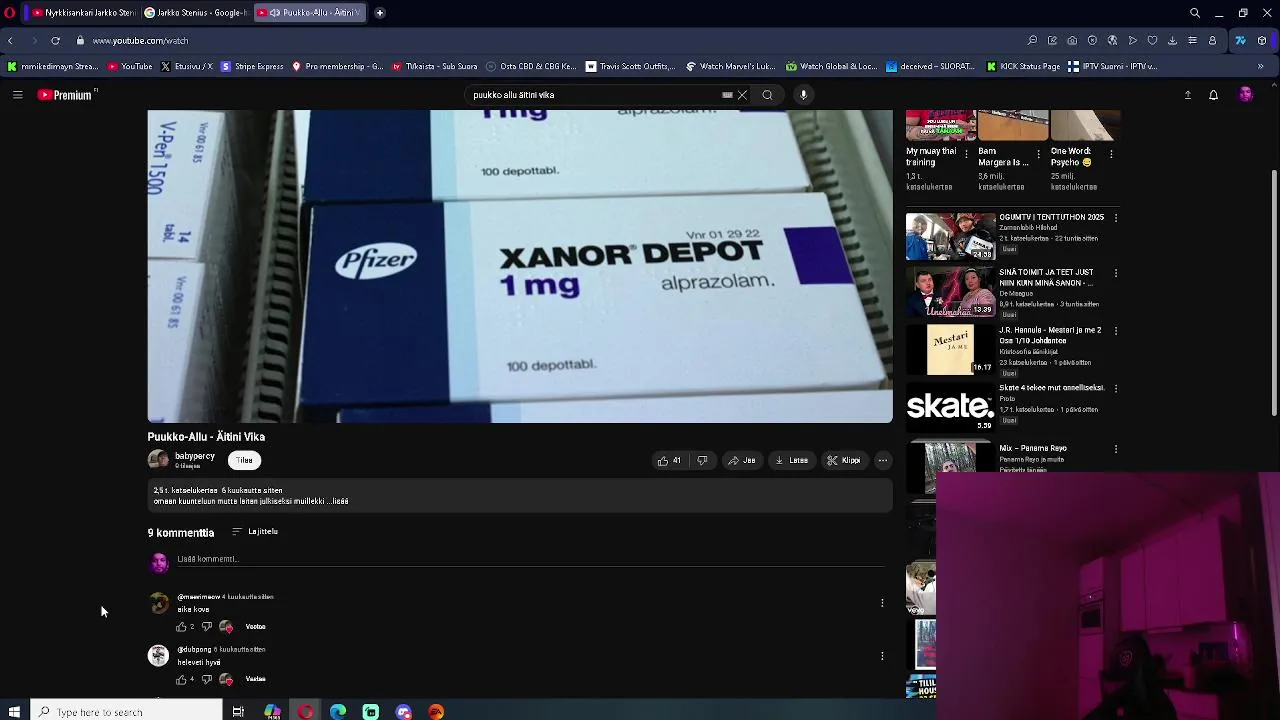Open more actions ellipsis beside Klippi

click(883, 461)
